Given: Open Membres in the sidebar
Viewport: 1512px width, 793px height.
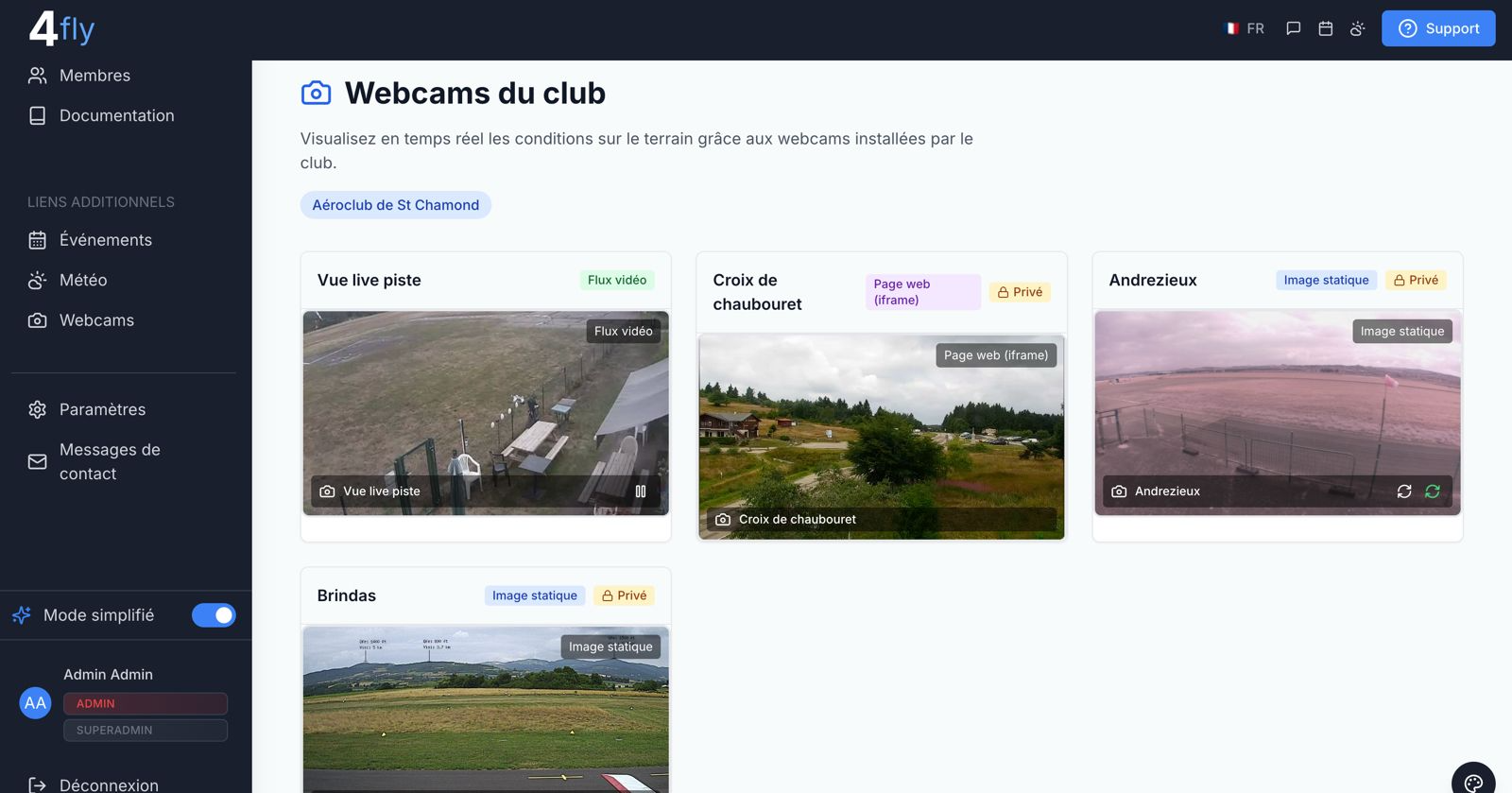Looking at the screenshot, I should (x=94, y=76).
